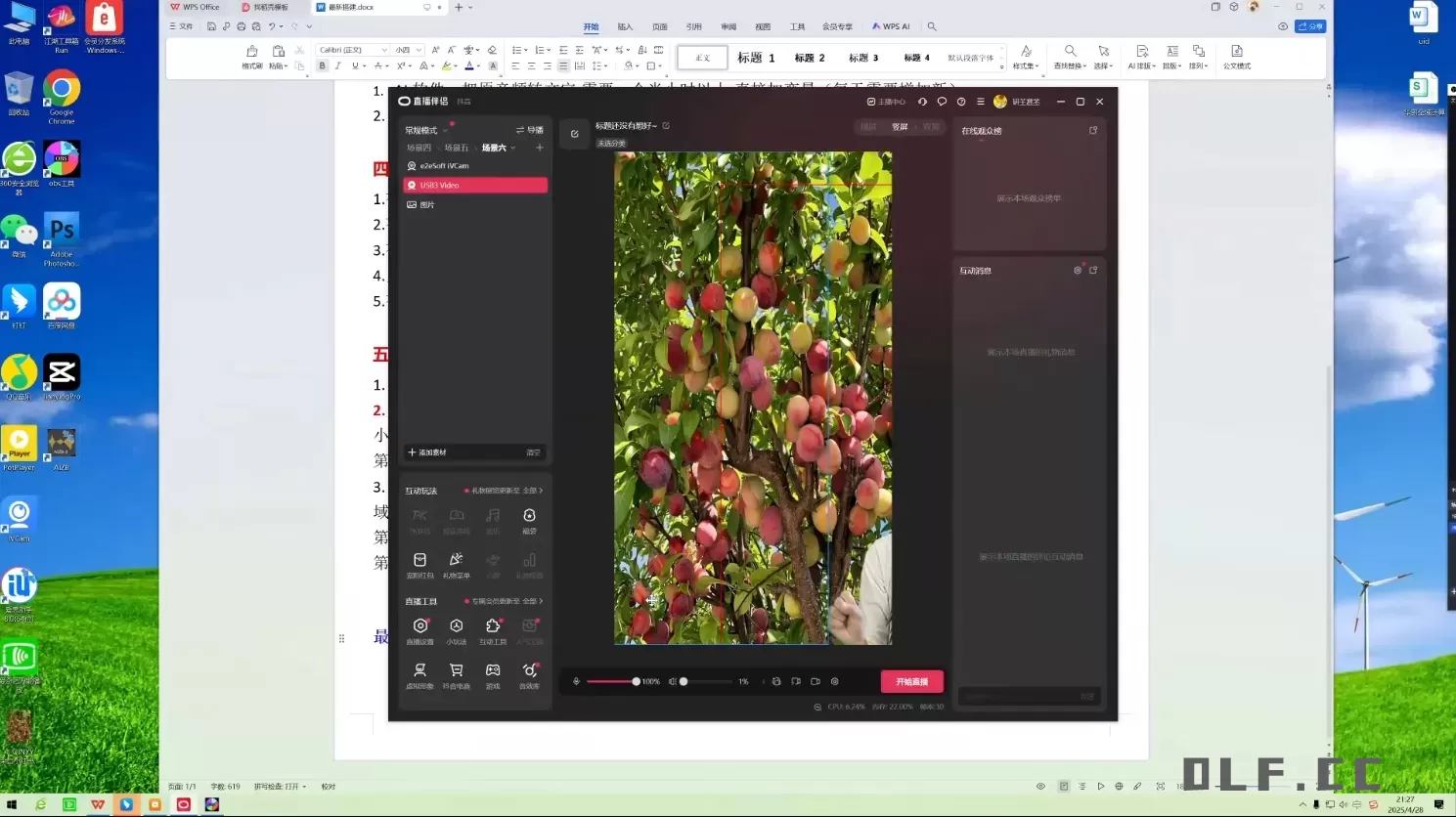This screenshot has height=817, width=1456.
Task: Open the 礼物菜单 gift menu icon
Action: tap(456, 561)
